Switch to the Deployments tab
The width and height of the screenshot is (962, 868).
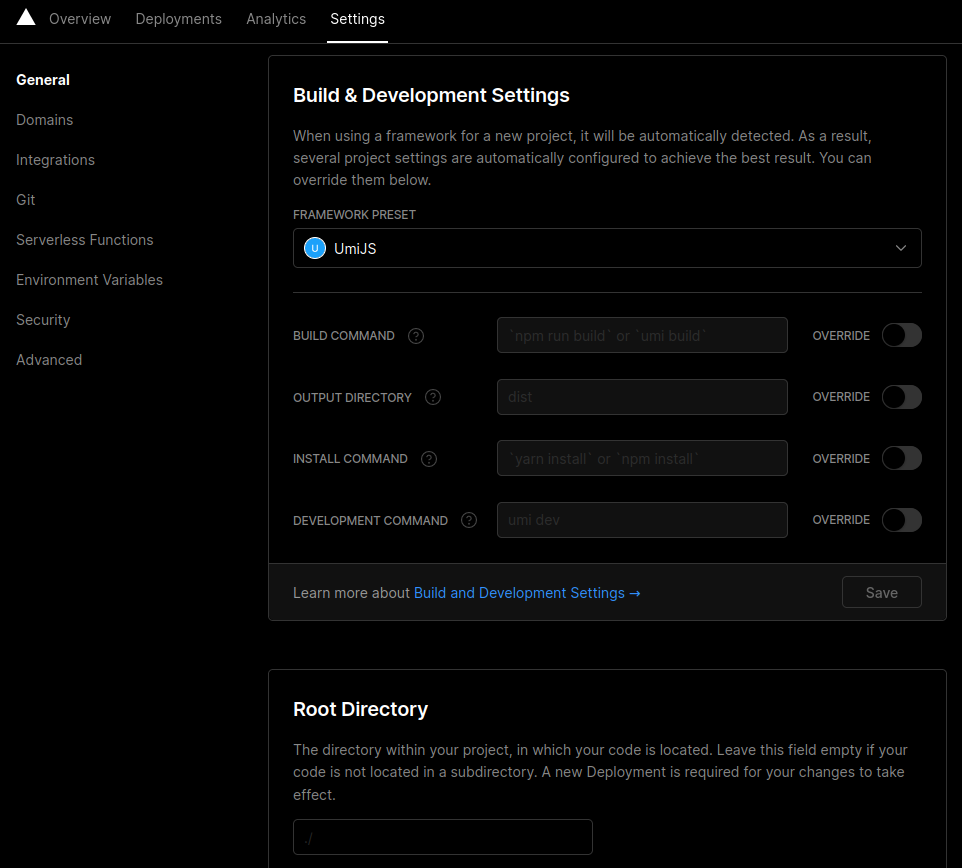(178, 19)
